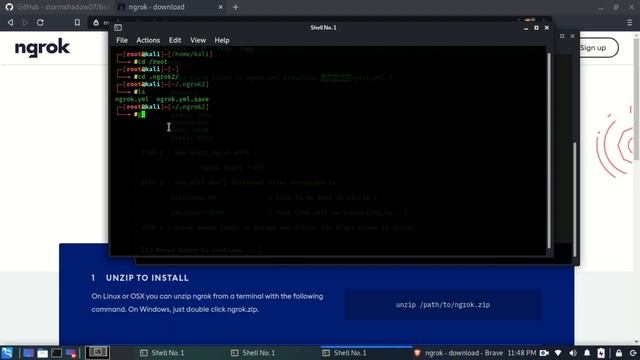Screen dimensions: 640x360
Task: Click the terminal cursor at the prompt
Action: tap(142, 114)
